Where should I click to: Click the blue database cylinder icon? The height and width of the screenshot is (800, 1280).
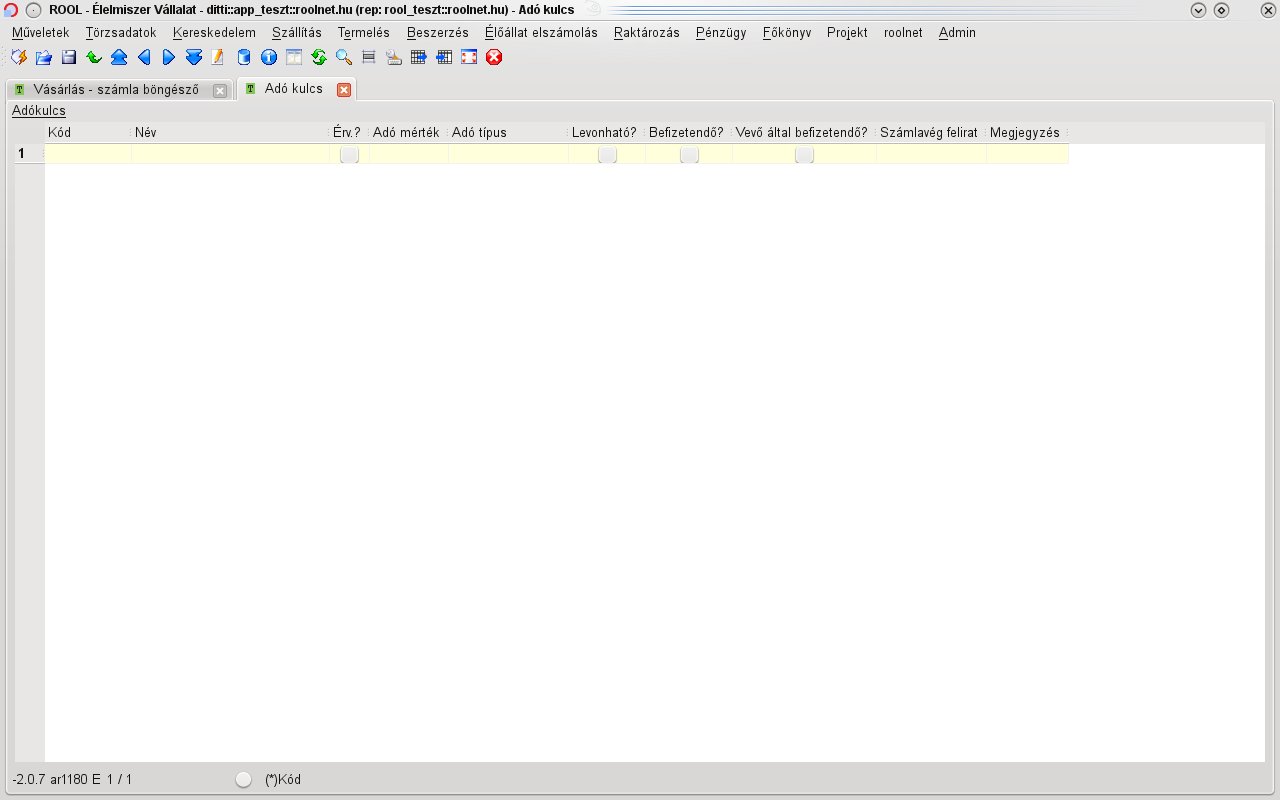point(244,58)
